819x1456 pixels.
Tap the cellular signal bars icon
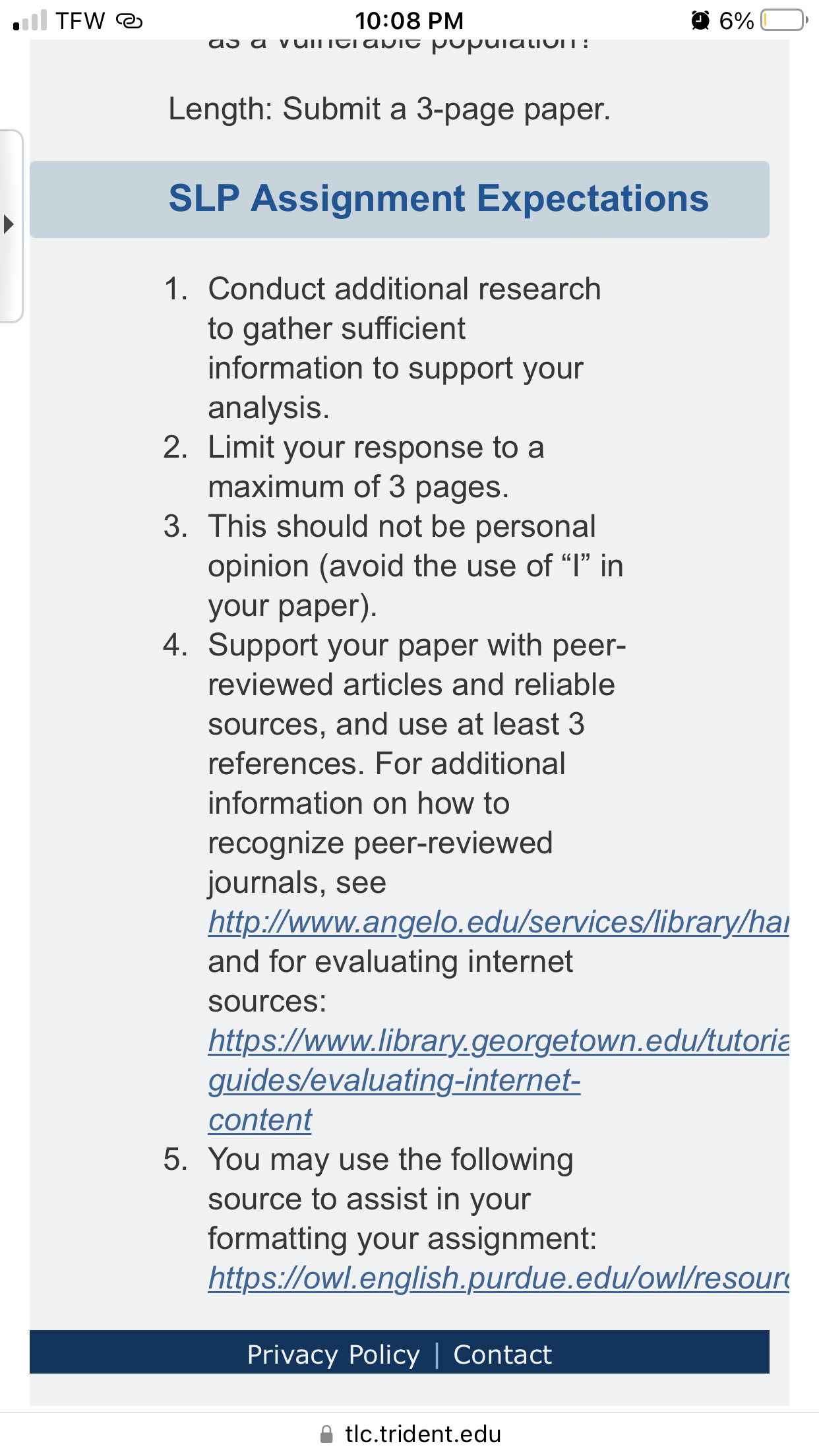point(30,20)
